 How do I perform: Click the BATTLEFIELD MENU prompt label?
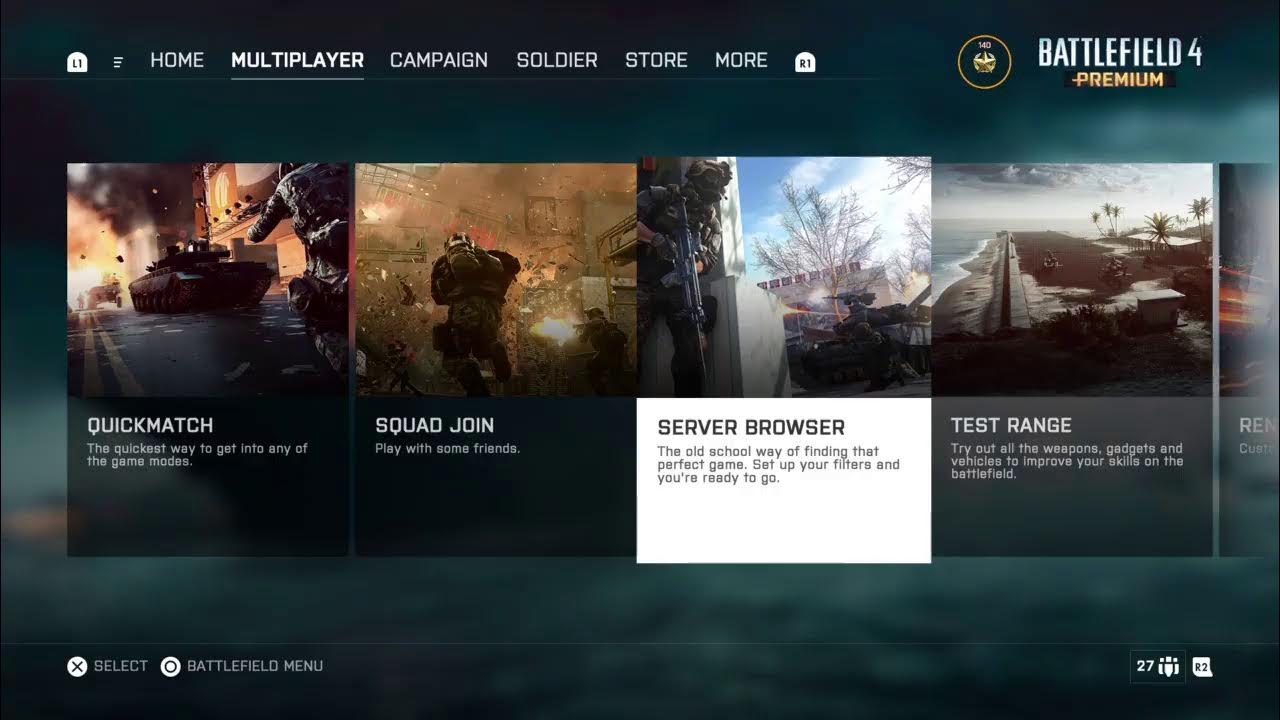(255, 666)
